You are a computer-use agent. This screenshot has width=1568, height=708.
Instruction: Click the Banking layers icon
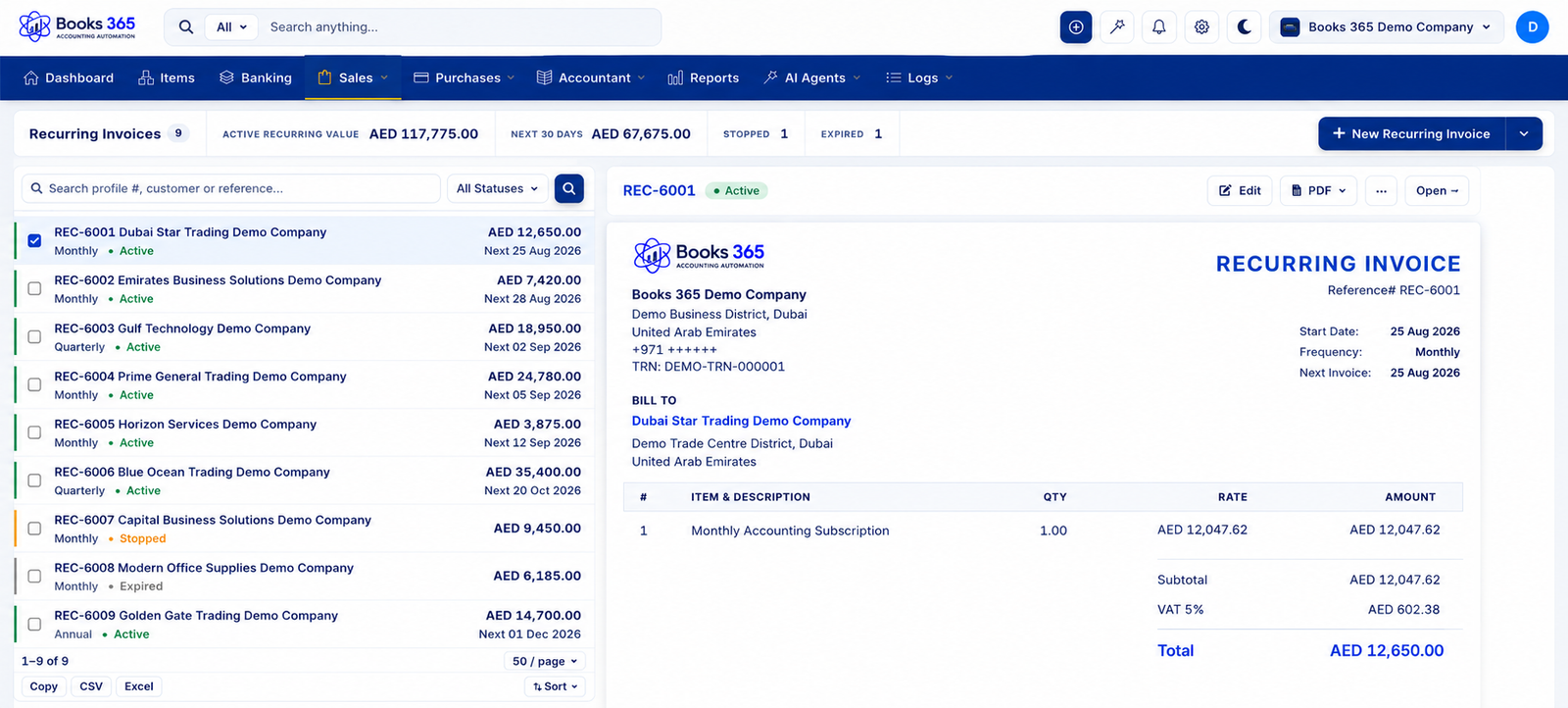[x=226, y=77]
